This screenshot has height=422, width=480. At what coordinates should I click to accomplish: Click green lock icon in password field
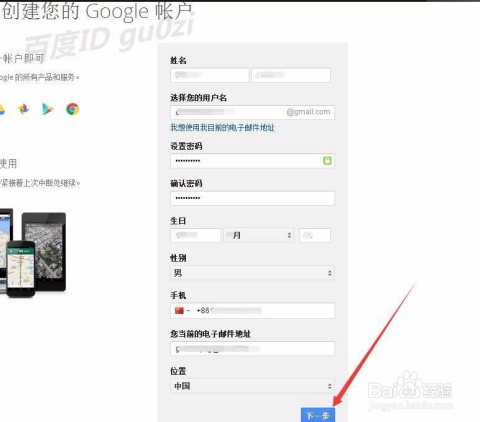tap(327, 161)
